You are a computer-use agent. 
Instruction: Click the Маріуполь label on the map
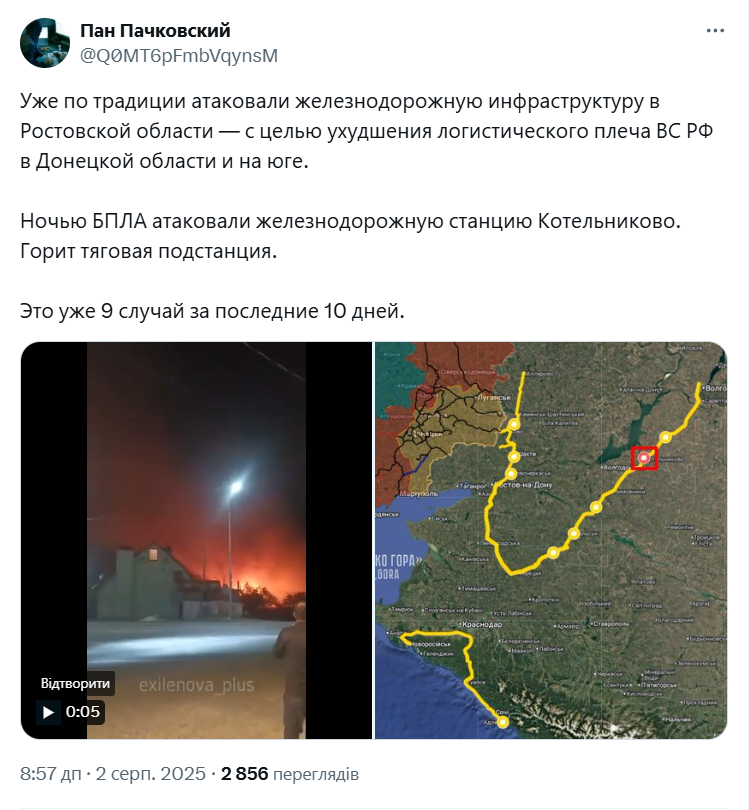click(x=418, y=494)
